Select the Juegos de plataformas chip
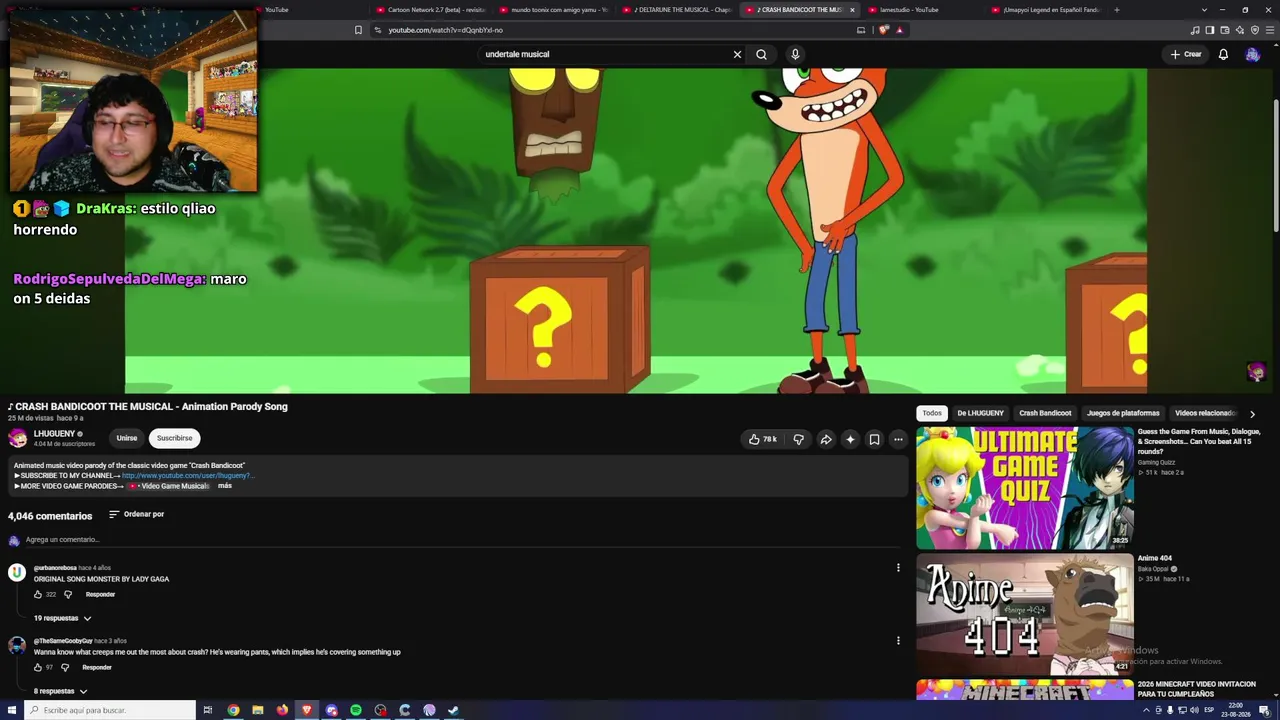The image size is (1280, 720). 1123,413
